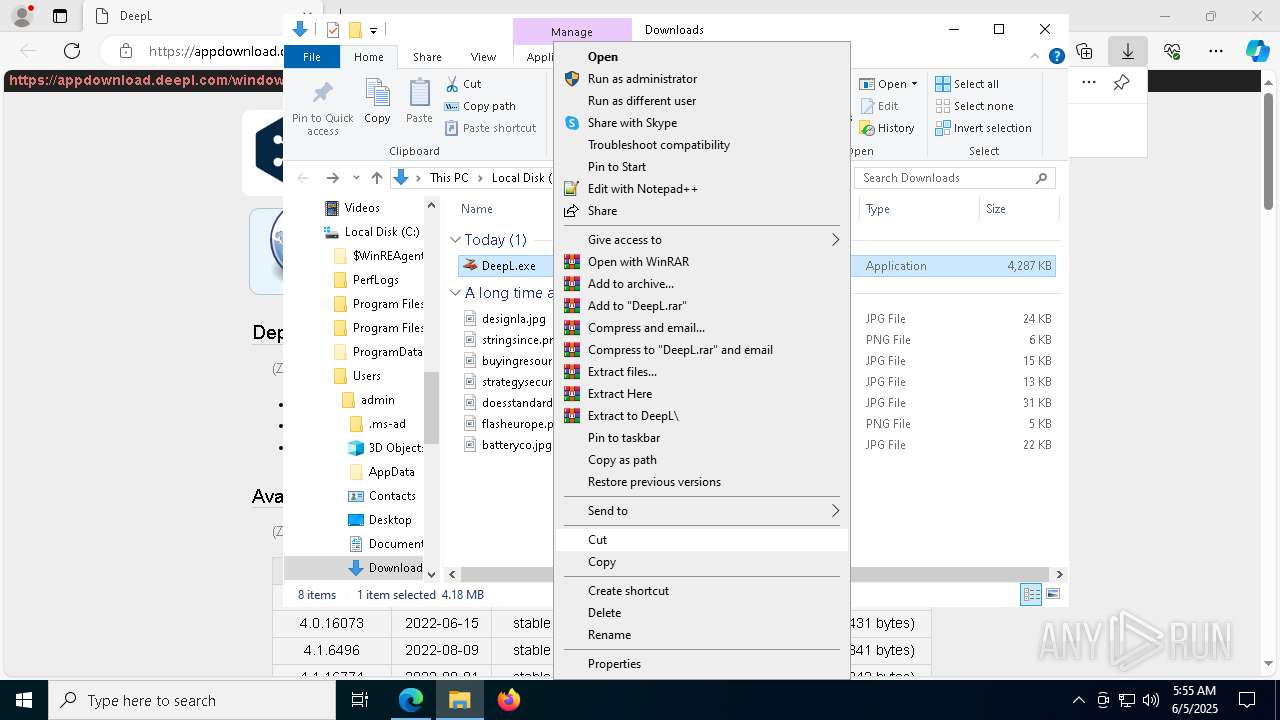Image resolution: width=1280 pixels, height=720 pixels.
Task: Choose Run as administrator
Action: point(642,79)
